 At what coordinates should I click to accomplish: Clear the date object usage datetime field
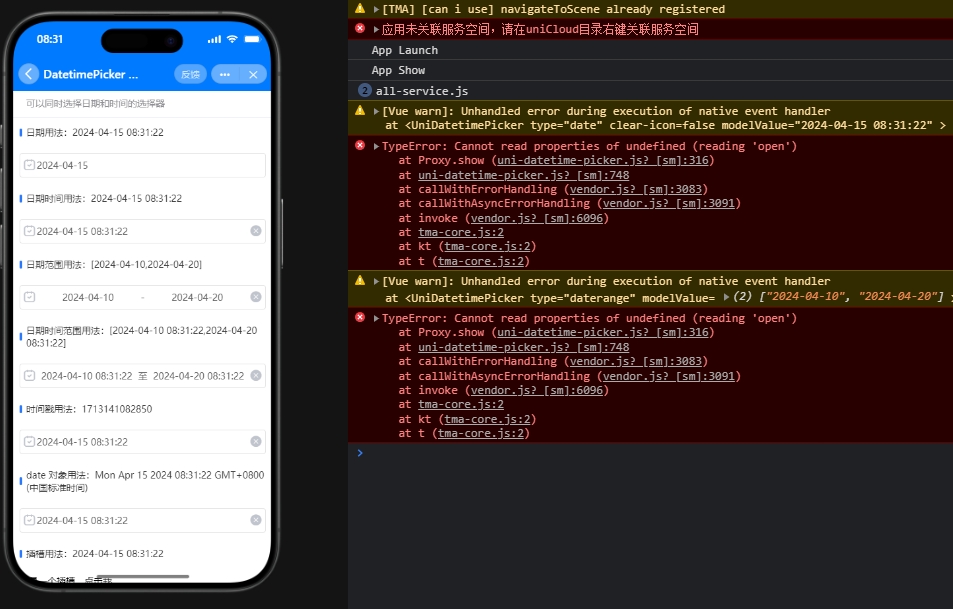pyautogui.click(x=256, y=520)
